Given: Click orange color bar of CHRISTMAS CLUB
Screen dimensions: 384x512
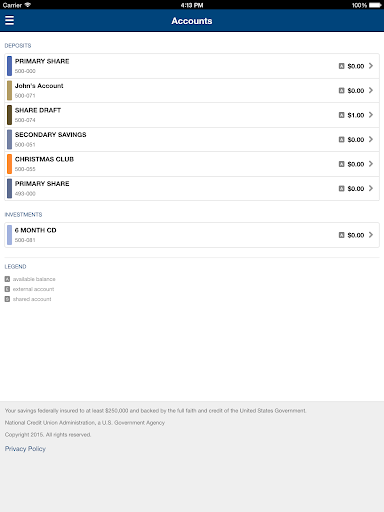Looking at the screenshot, I should click(x=9, y=164).
